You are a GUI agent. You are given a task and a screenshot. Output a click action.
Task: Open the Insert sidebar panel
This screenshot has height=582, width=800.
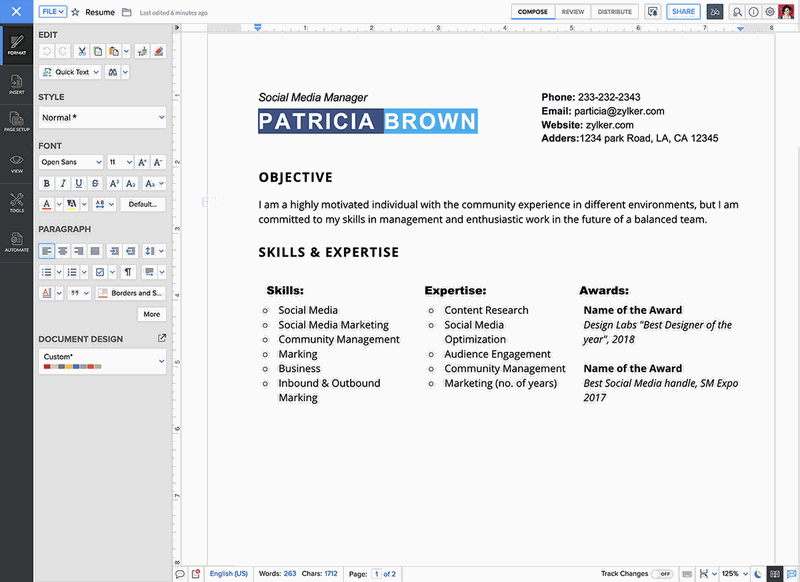point(17,85)
